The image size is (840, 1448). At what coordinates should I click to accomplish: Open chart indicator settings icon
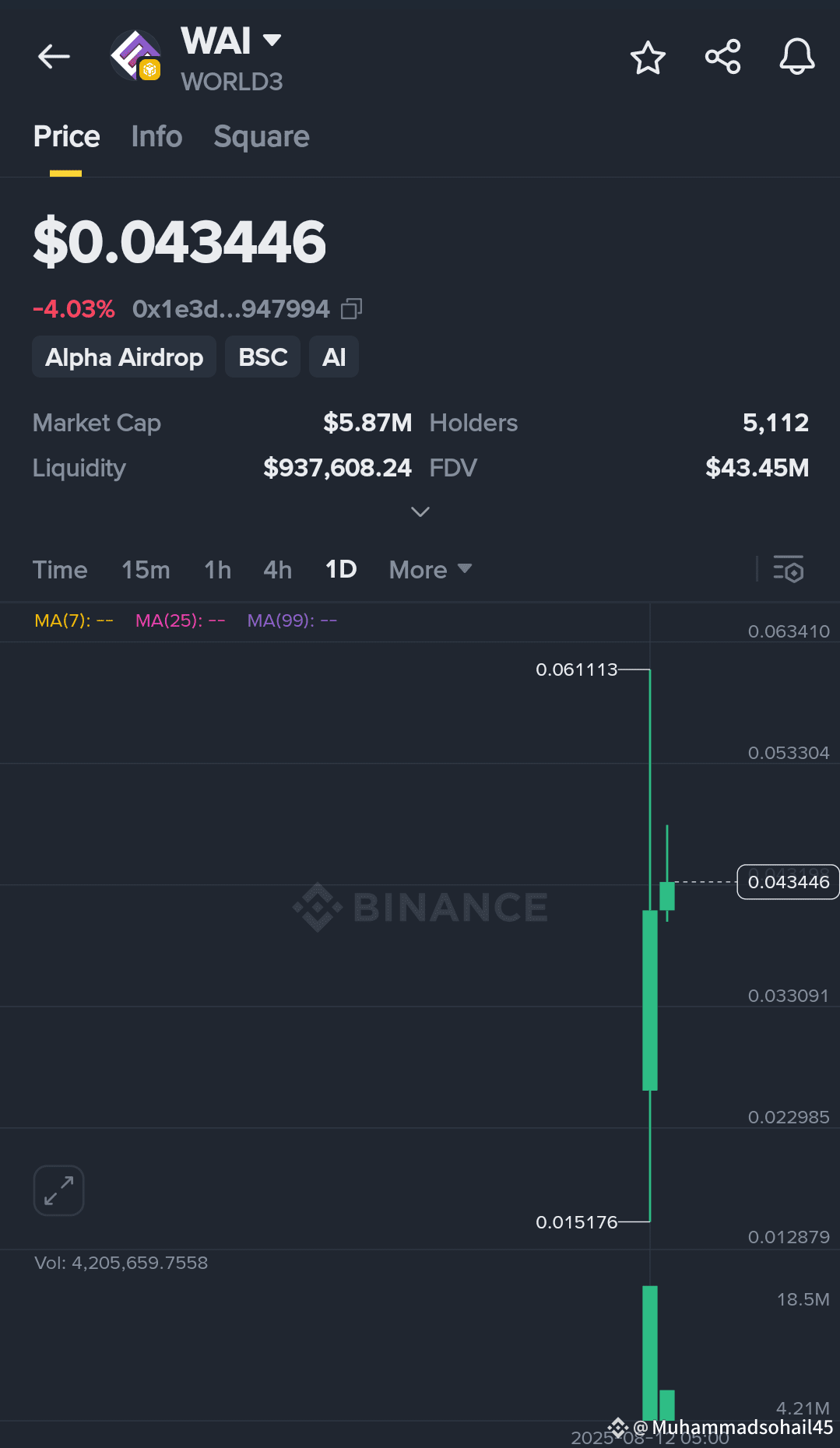point(788,569)
